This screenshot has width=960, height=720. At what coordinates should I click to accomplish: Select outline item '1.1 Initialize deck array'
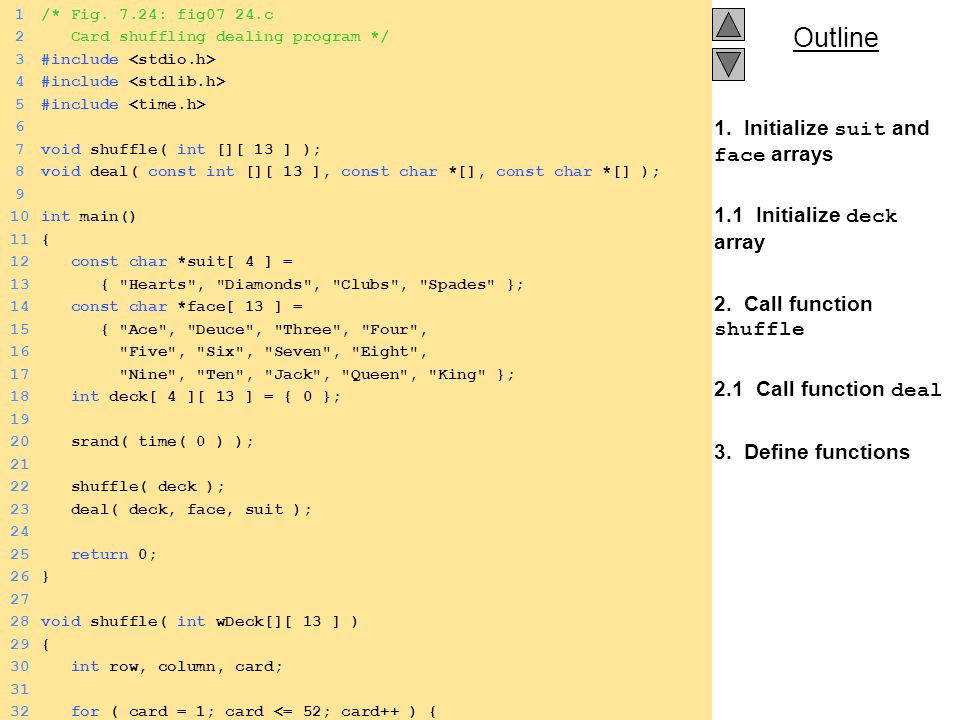(x=806, y=228)
